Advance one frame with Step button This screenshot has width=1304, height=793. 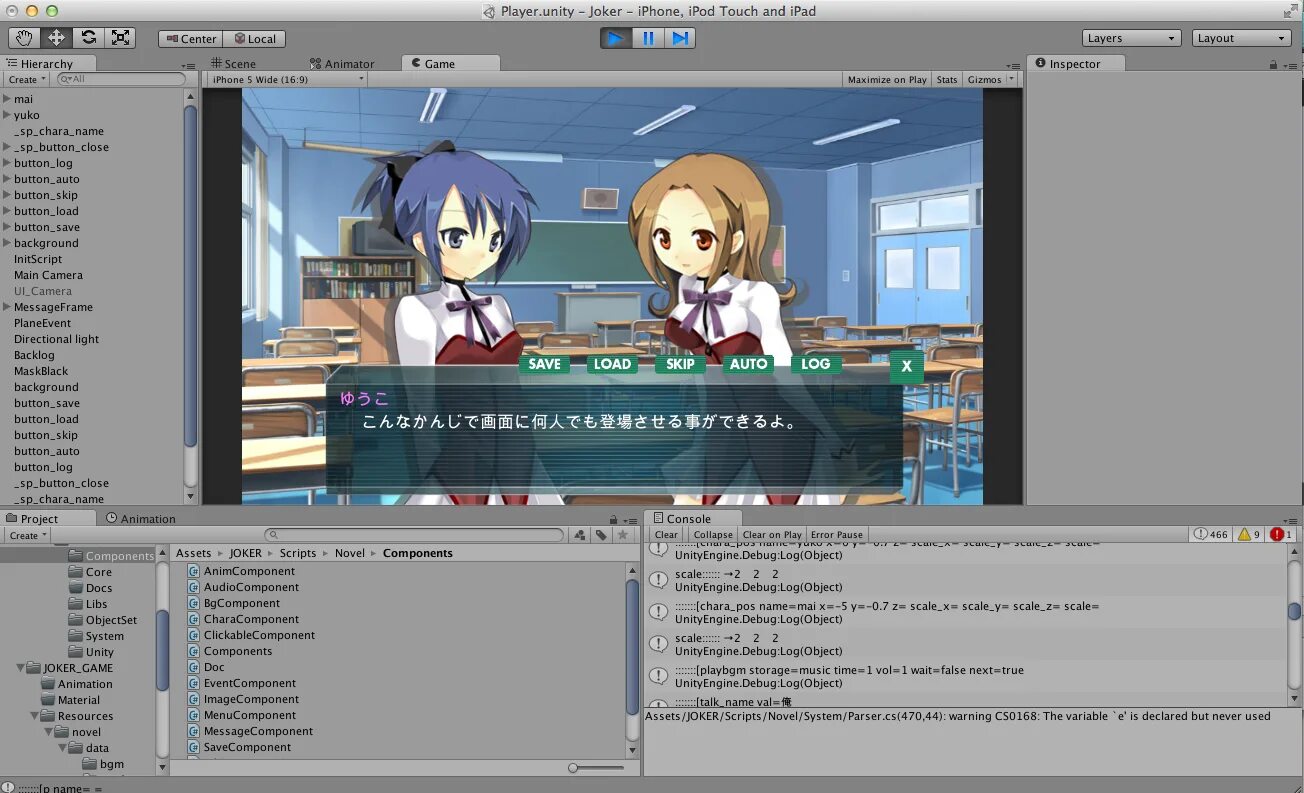click(680, 38)
